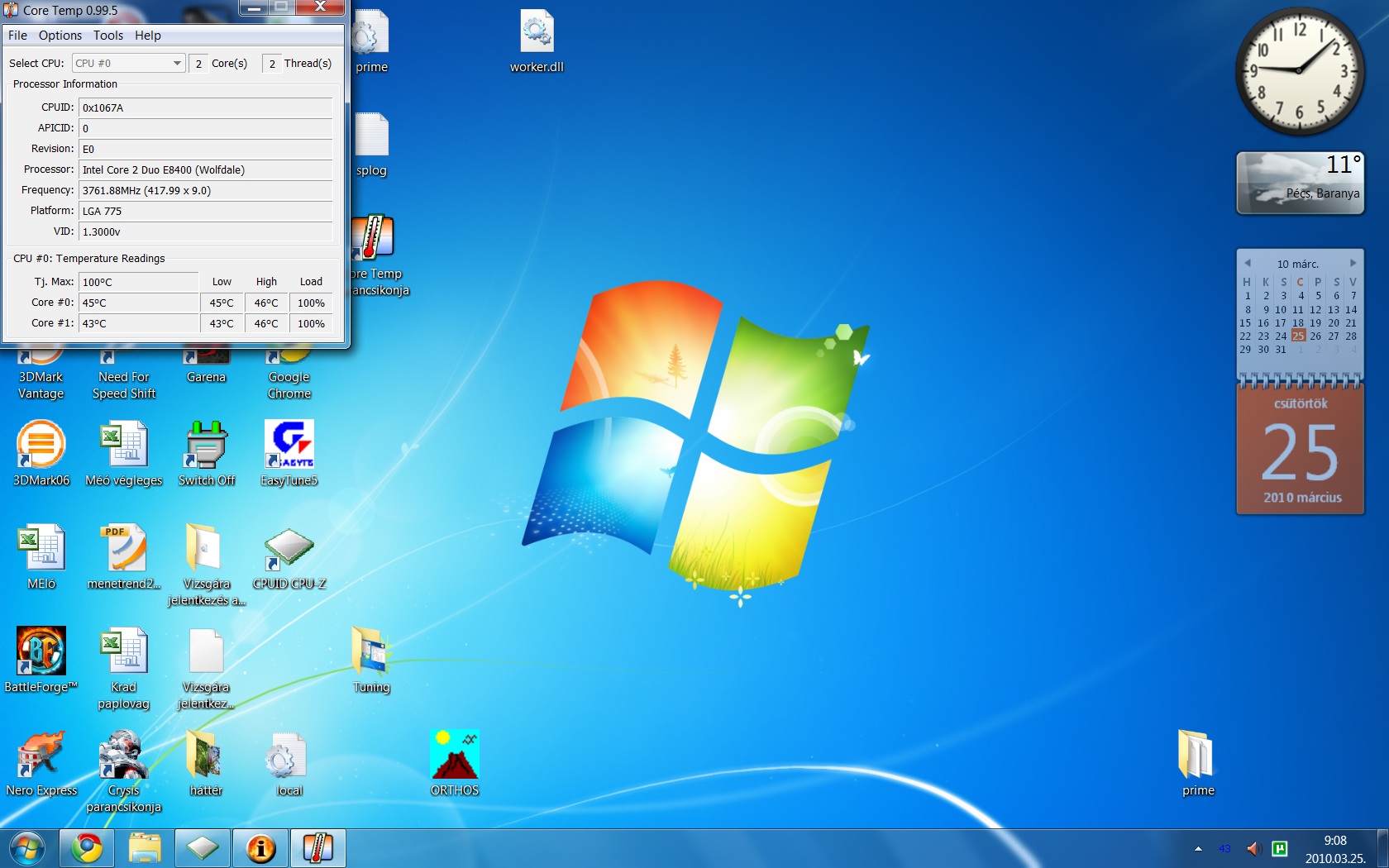Open the Tools menu in Core Temp
The image size is (1389, 868).
[107, 36]
